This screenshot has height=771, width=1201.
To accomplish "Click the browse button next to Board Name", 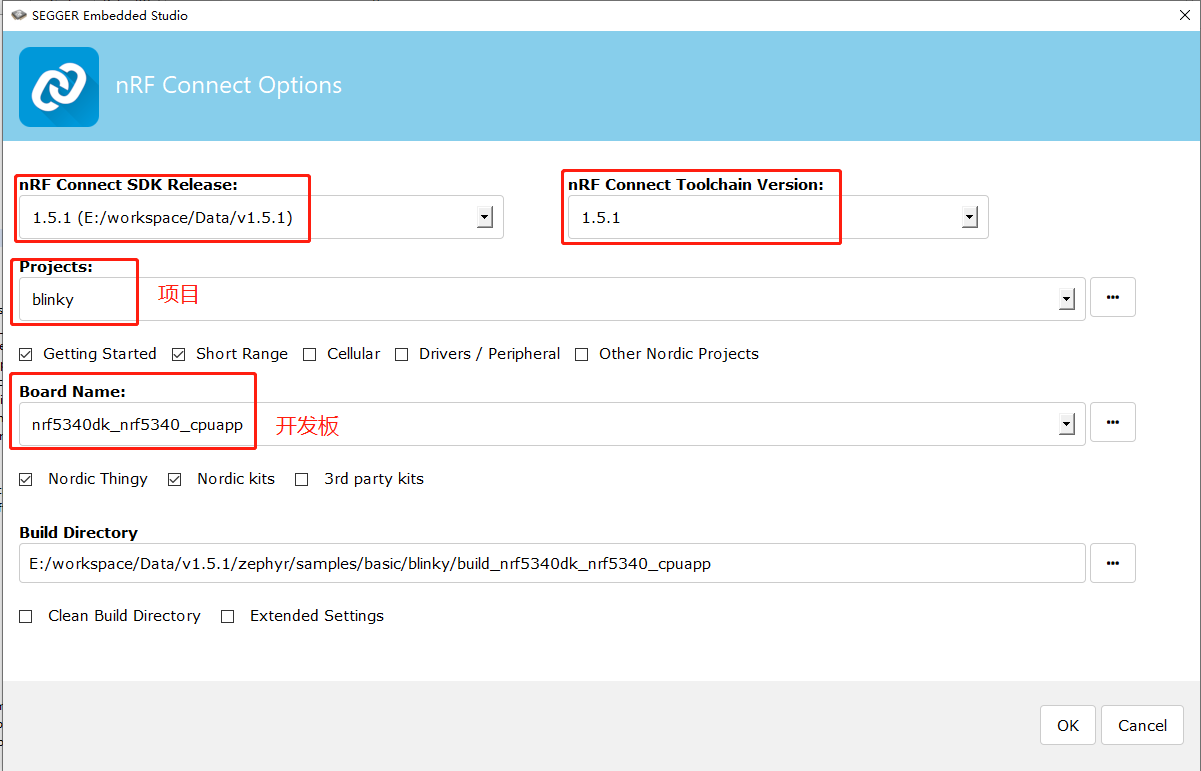I will coord(1113,422).
